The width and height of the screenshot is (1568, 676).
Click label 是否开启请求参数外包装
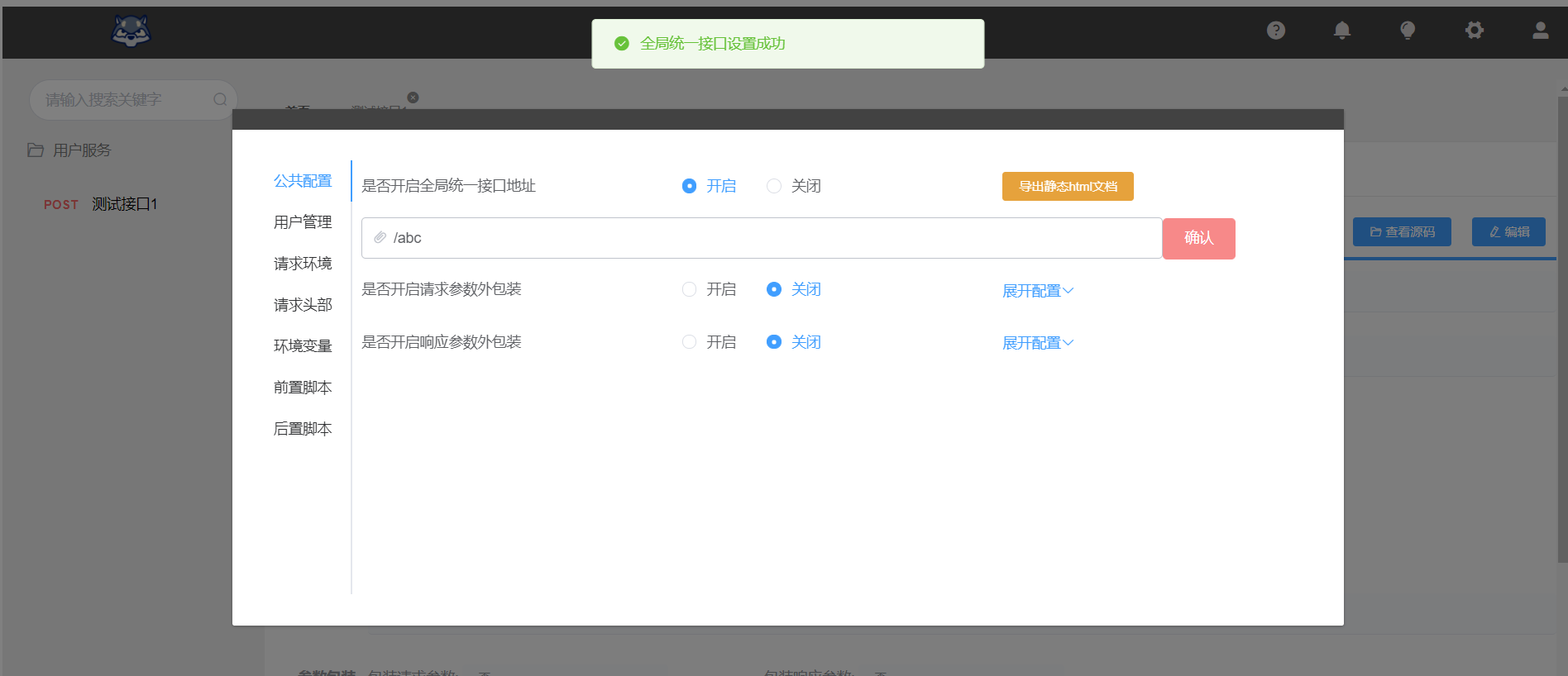[x=442, y=289]
